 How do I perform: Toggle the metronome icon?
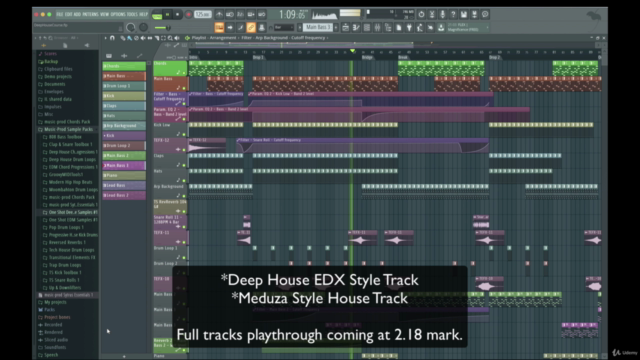click(219, 15)
